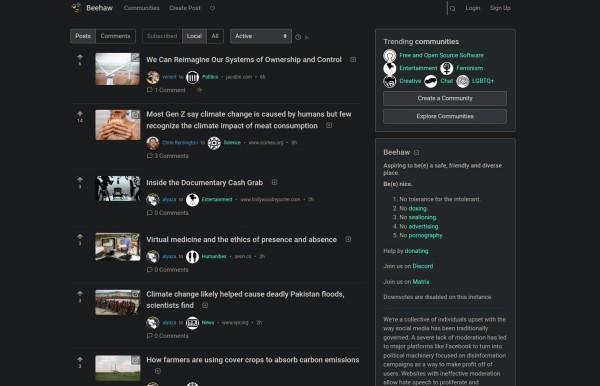Switch listing to Local
The width and height of the screenshot is (600, 386).
coord(194,36)
